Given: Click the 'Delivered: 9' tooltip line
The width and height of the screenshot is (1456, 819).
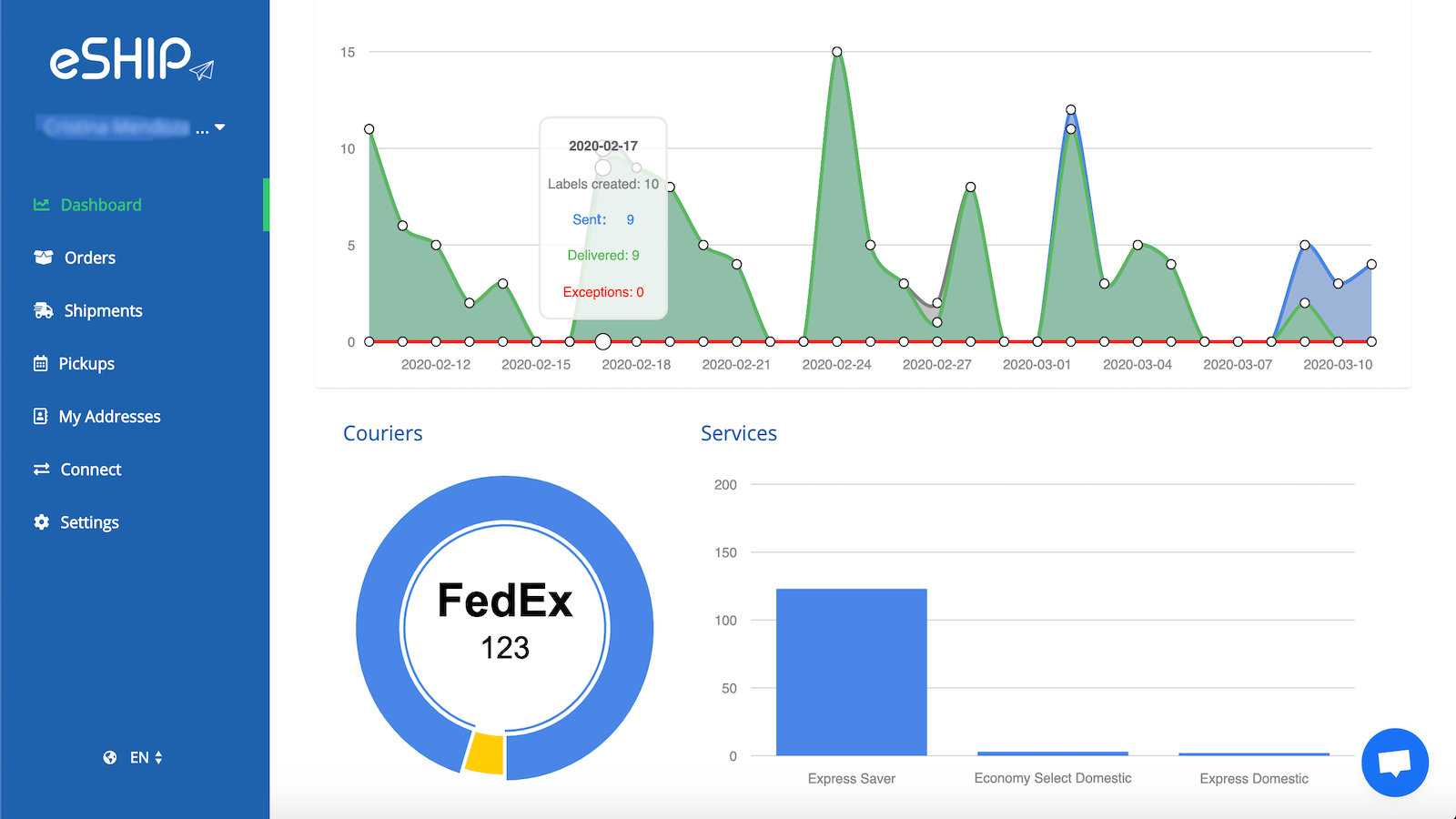Looking at the screenshot, I should pyautogui.click(x=603, y=256).
